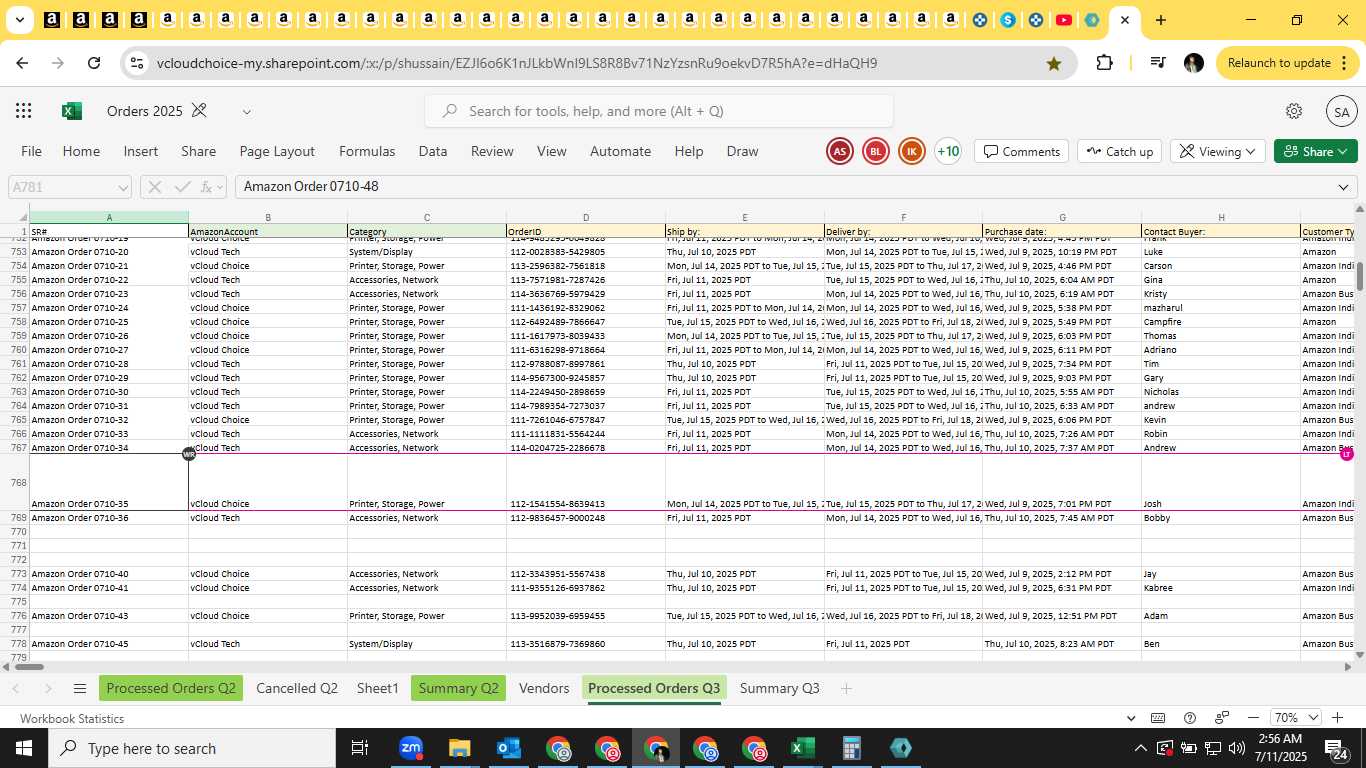The image size is (1366, 768).
Task: Open Outlook from the Windows taskbar
Action: coord(509,748)
